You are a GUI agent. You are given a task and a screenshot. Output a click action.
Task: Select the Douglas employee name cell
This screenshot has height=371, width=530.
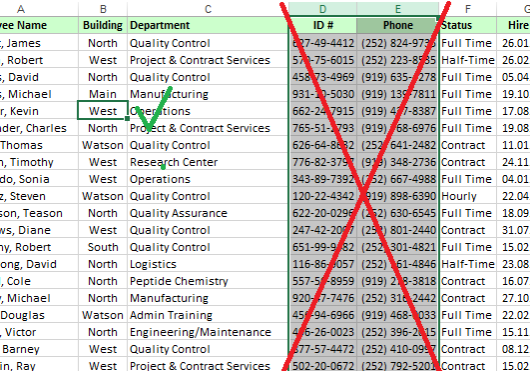39,315
